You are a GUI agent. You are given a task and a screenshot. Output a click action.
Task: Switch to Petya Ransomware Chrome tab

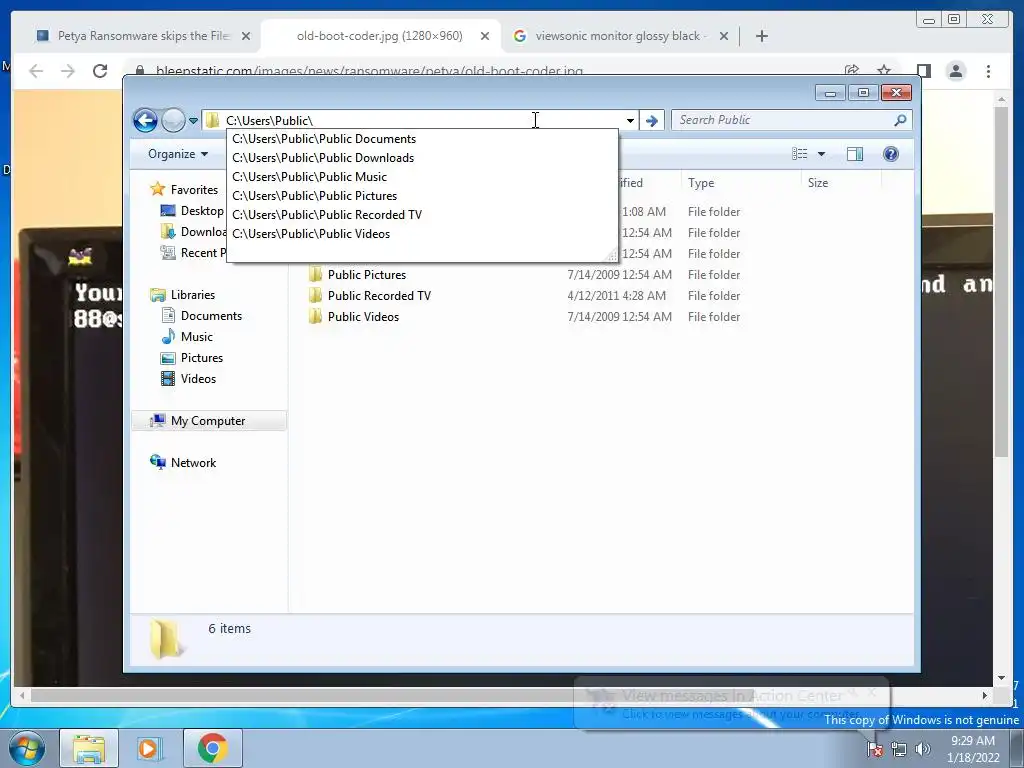142,36
